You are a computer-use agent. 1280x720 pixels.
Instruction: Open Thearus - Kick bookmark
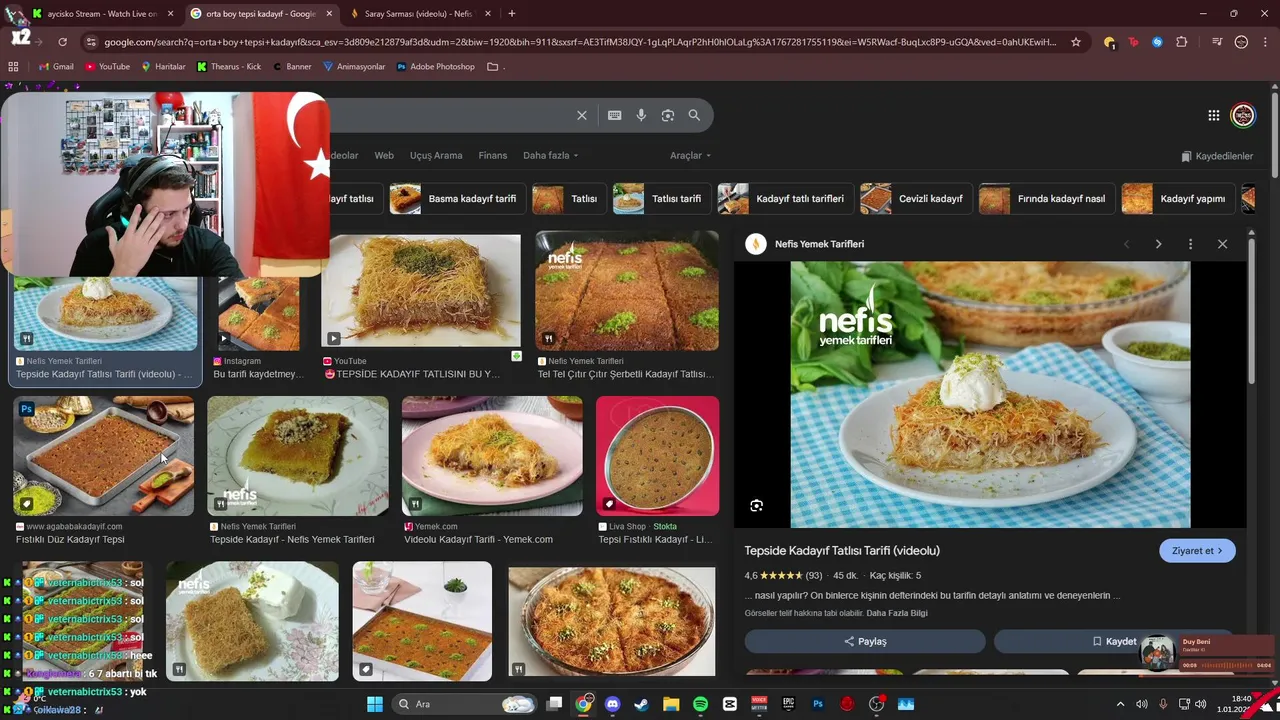[x=229, y=67]
